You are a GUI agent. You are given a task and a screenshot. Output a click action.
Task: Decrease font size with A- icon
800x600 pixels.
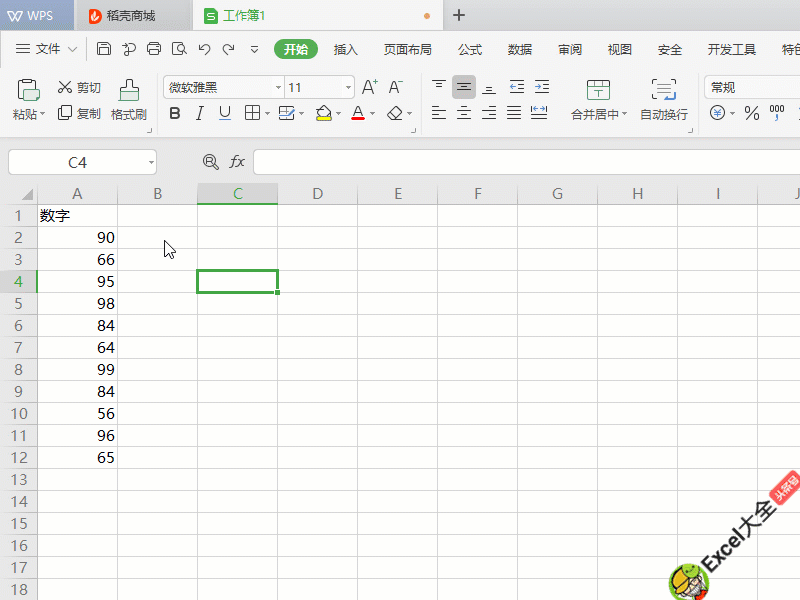tap(395, 87)
